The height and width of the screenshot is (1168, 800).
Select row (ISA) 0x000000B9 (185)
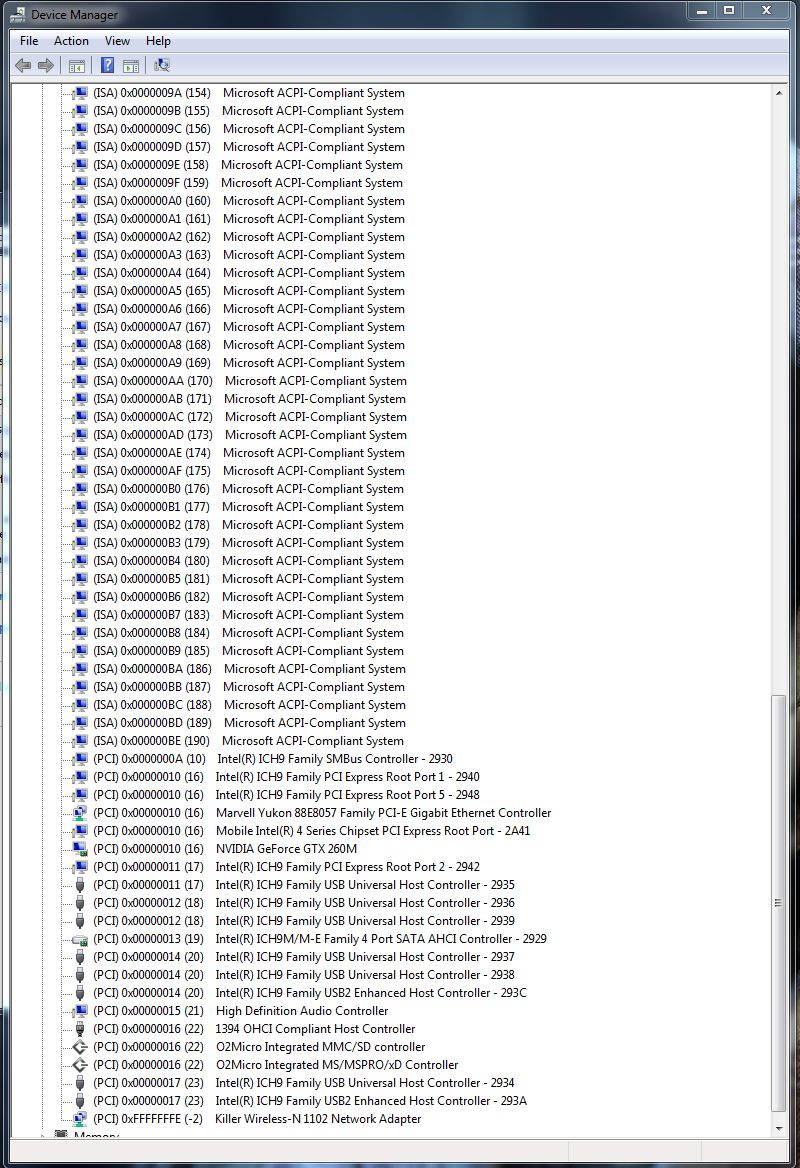[248, 651]
